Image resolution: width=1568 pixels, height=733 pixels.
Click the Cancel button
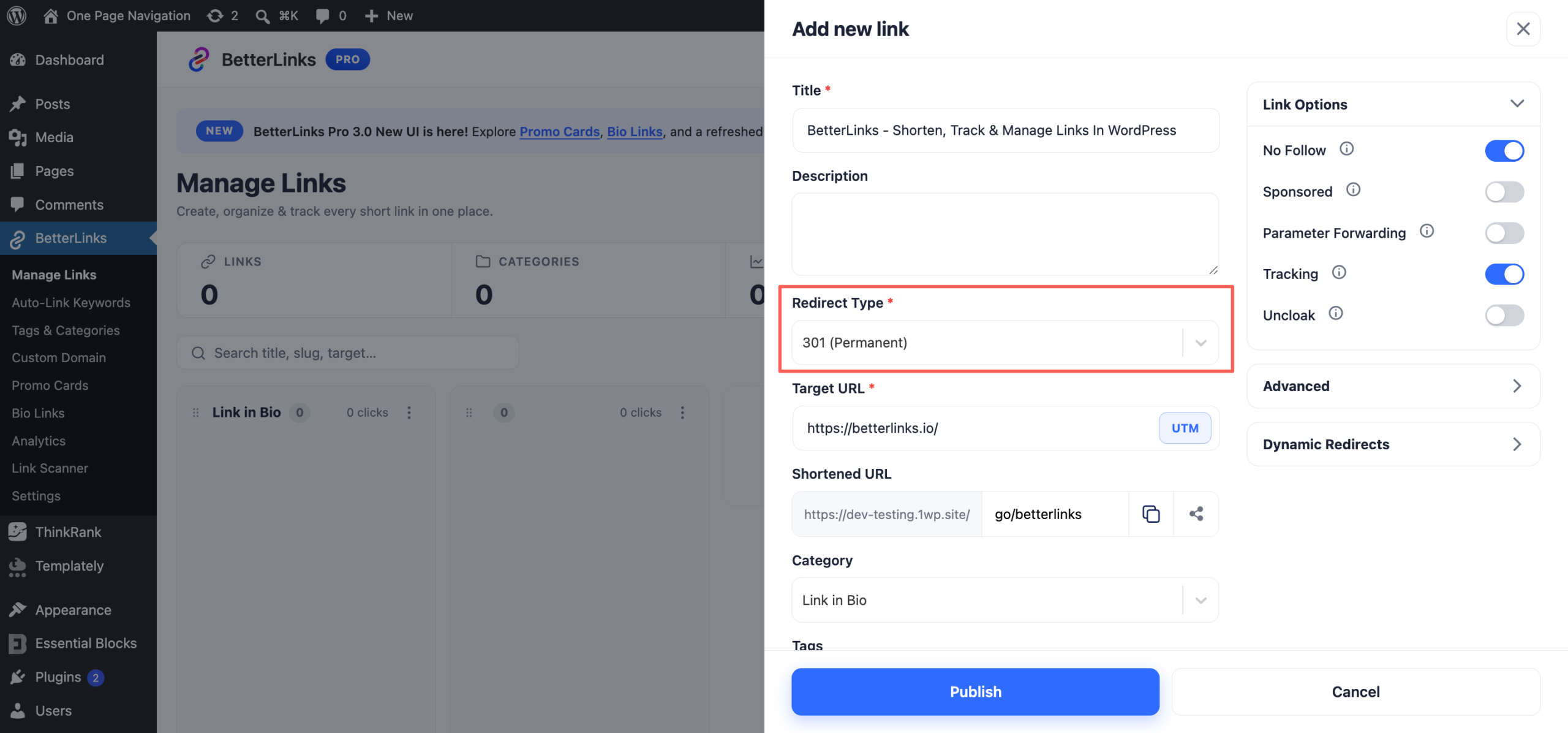click(1355, 692)
